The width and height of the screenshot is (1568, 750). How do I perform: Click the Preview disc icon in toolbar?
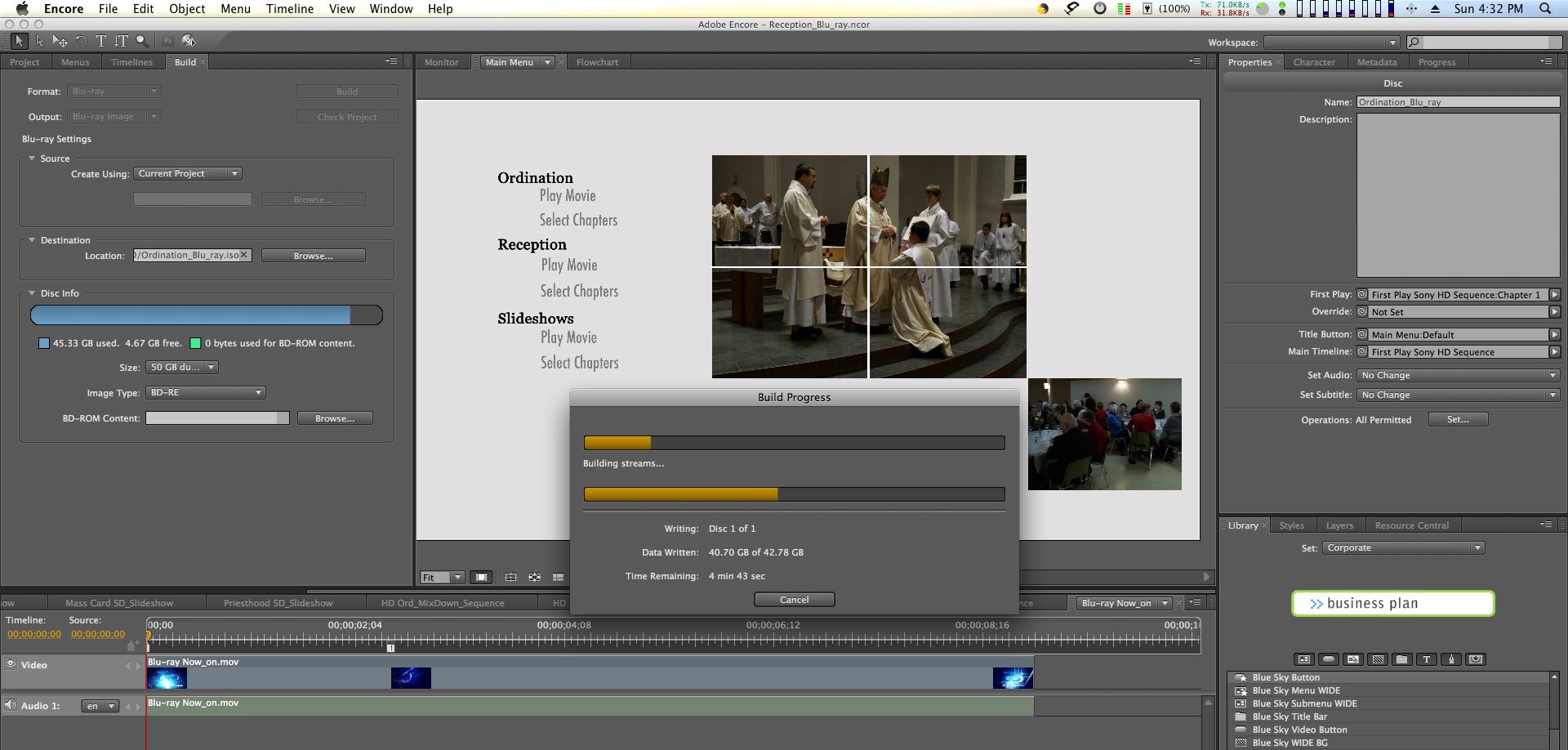click(189, 41)
